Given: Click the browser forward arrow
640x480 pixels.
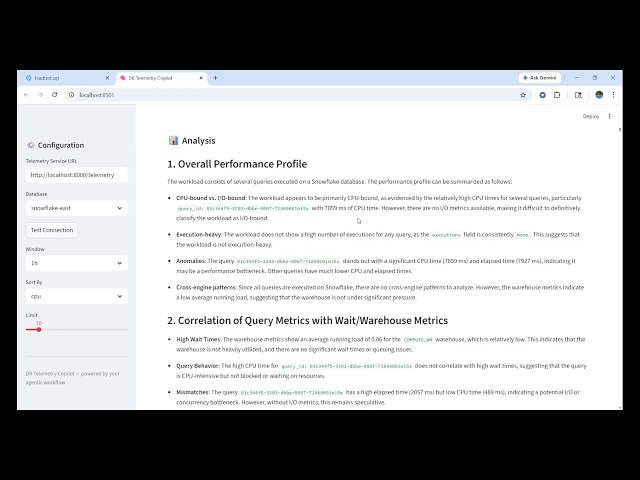Looking at the screenshot, I should (40, 95).
